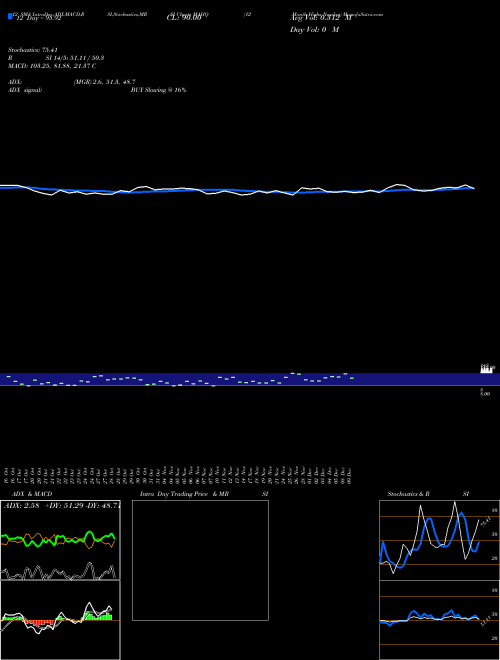Click the 'SI 14/3: 51.11 / 50.3' value
Screen dimensions: 500x660
[x=75, y=58]
